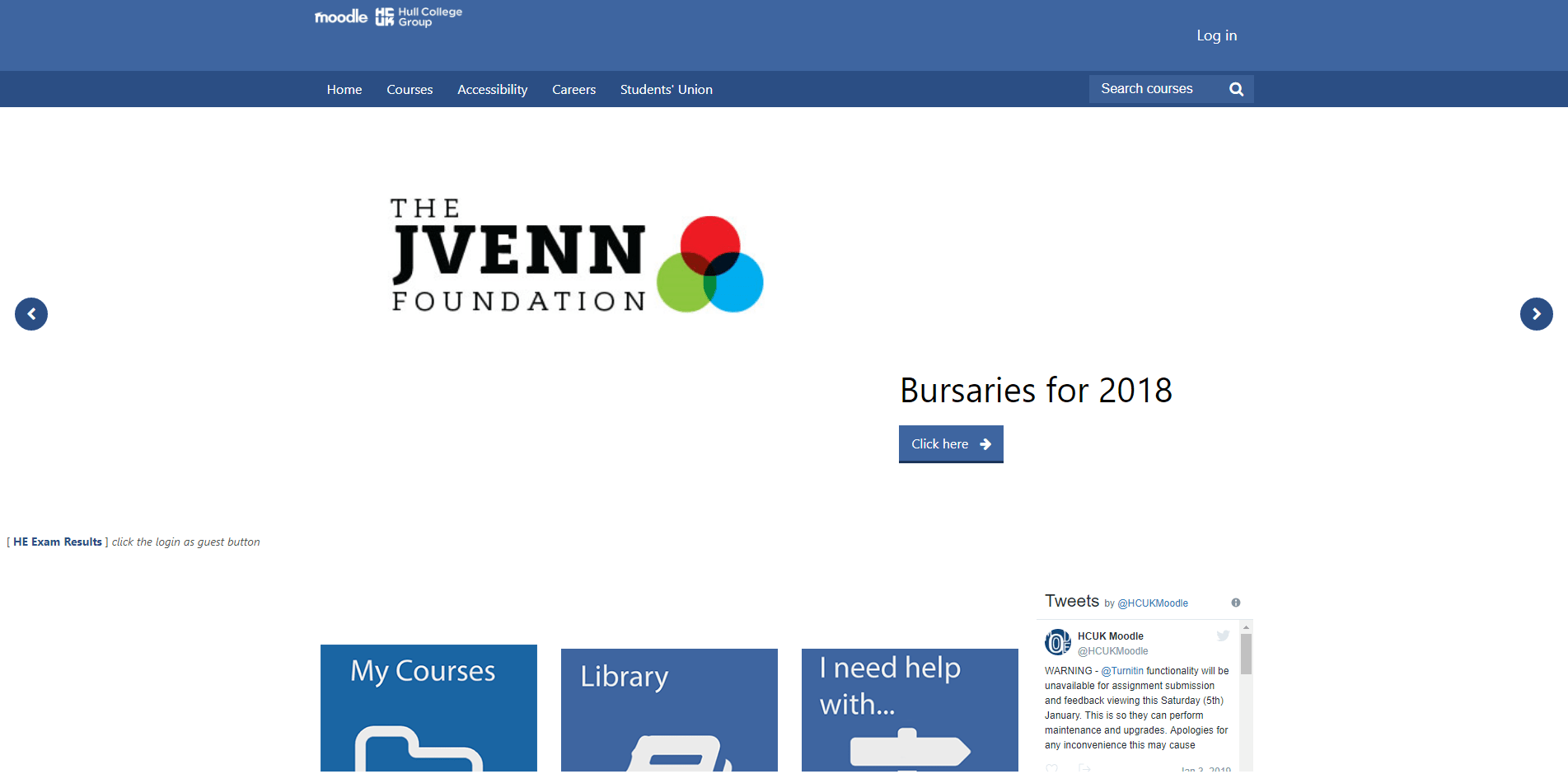Open the Home menu item

[344, 90]
